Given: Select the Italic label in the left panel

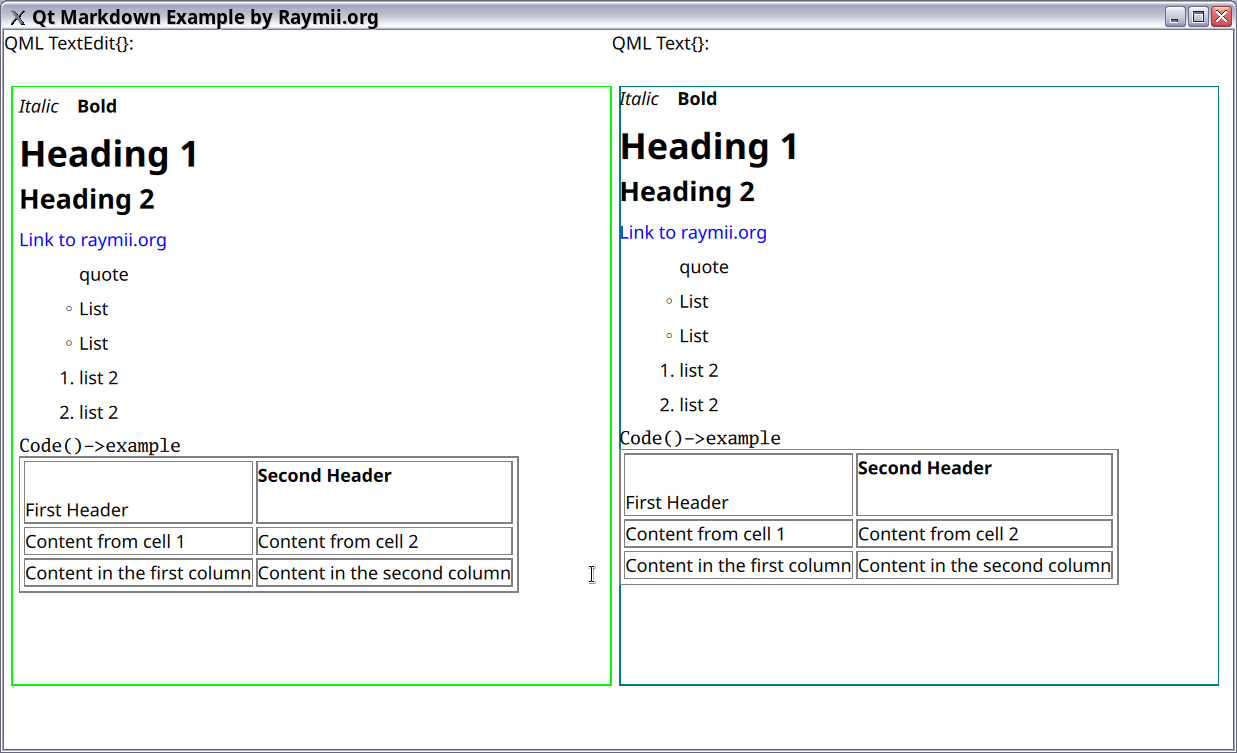Looking at the screenshot, I should (38, 106).
